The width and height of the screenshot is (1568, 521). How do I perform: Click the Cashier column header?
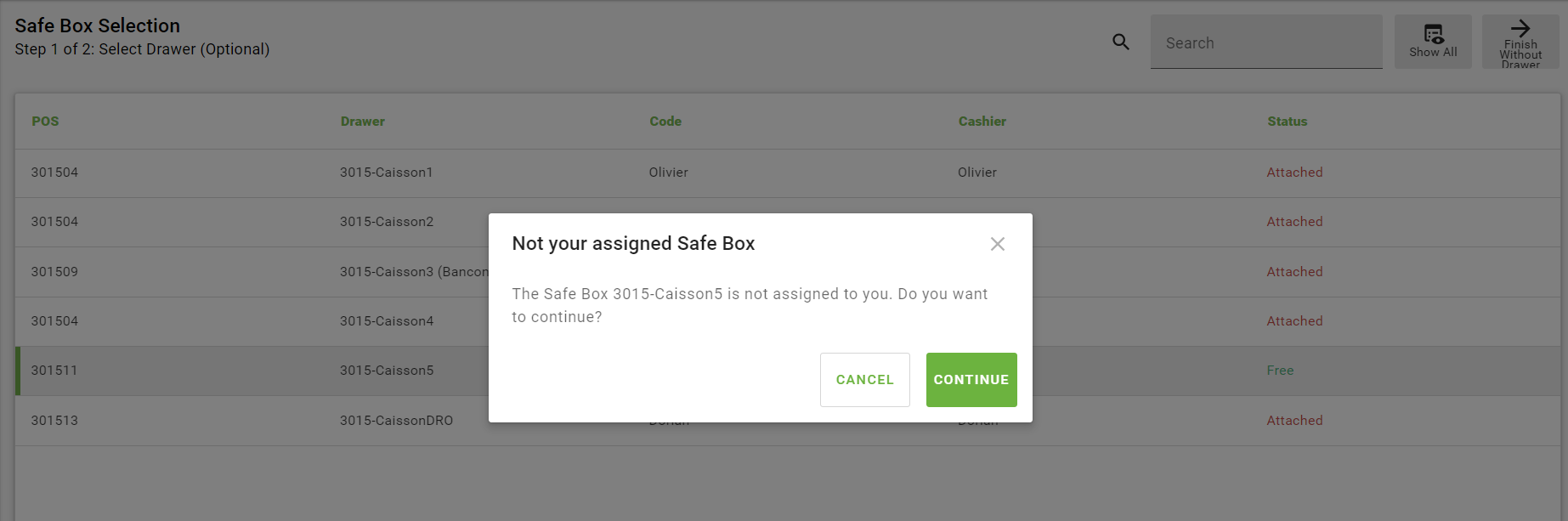[982, 122]
